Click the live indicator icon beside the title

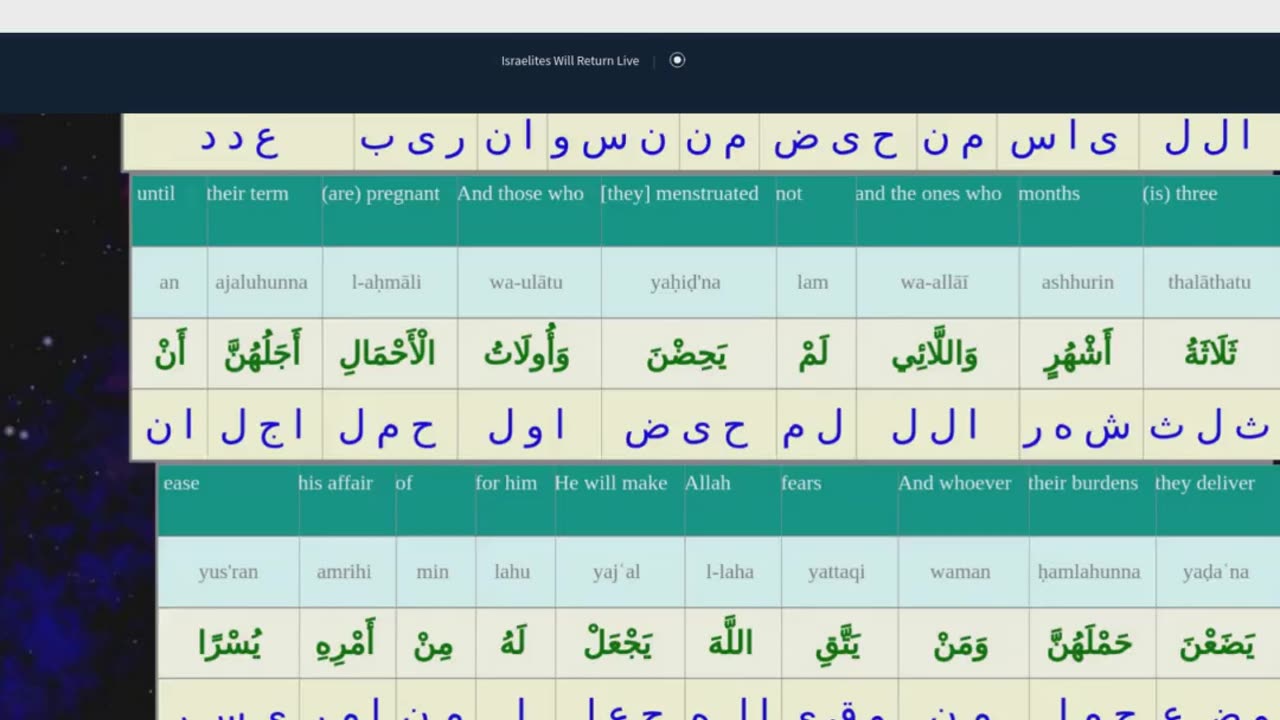tap(677, 60)
